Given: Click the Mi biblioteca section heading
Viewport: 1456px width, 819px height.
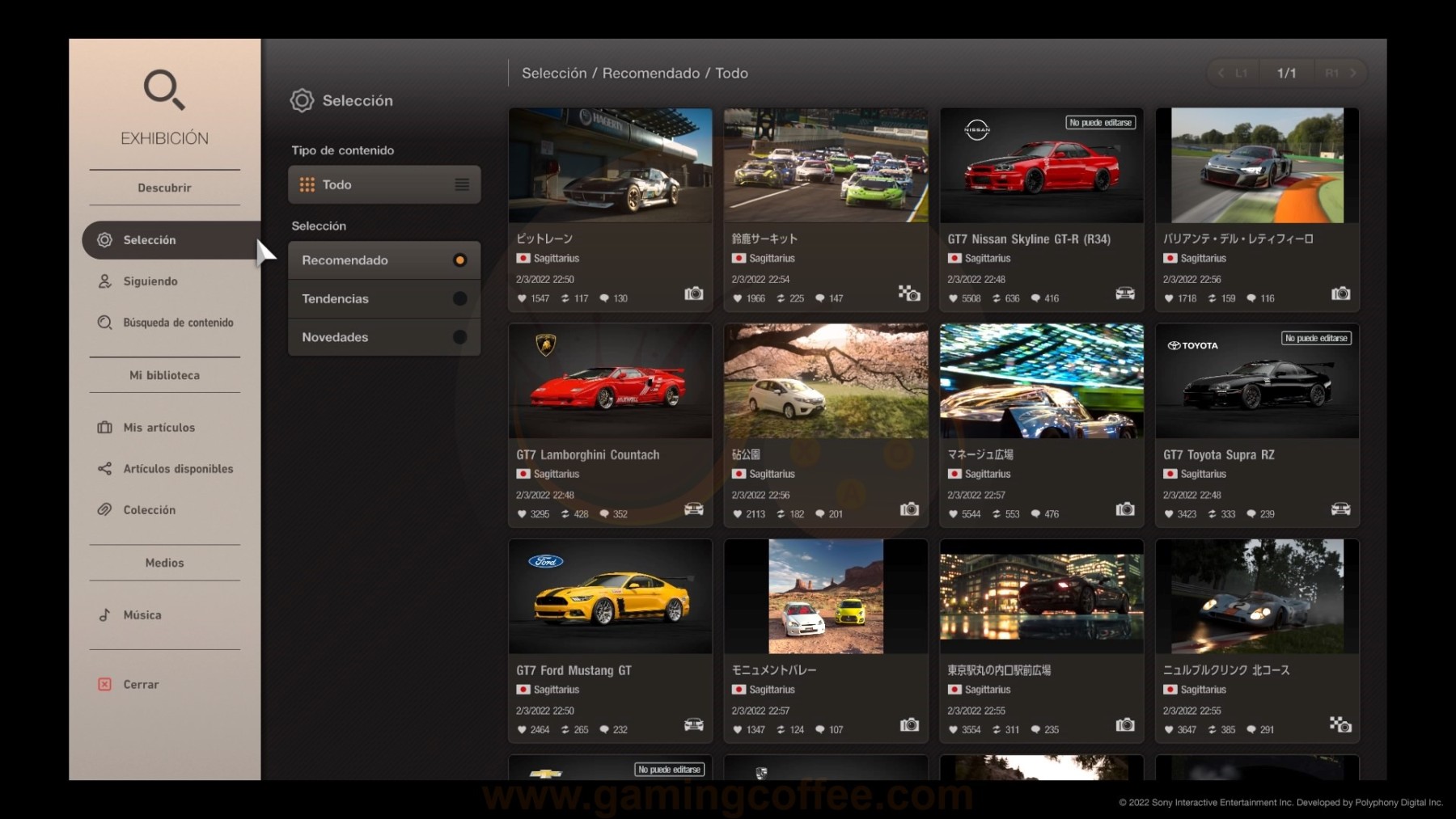Looking at the screenshot, I should (x=164, y=376).
